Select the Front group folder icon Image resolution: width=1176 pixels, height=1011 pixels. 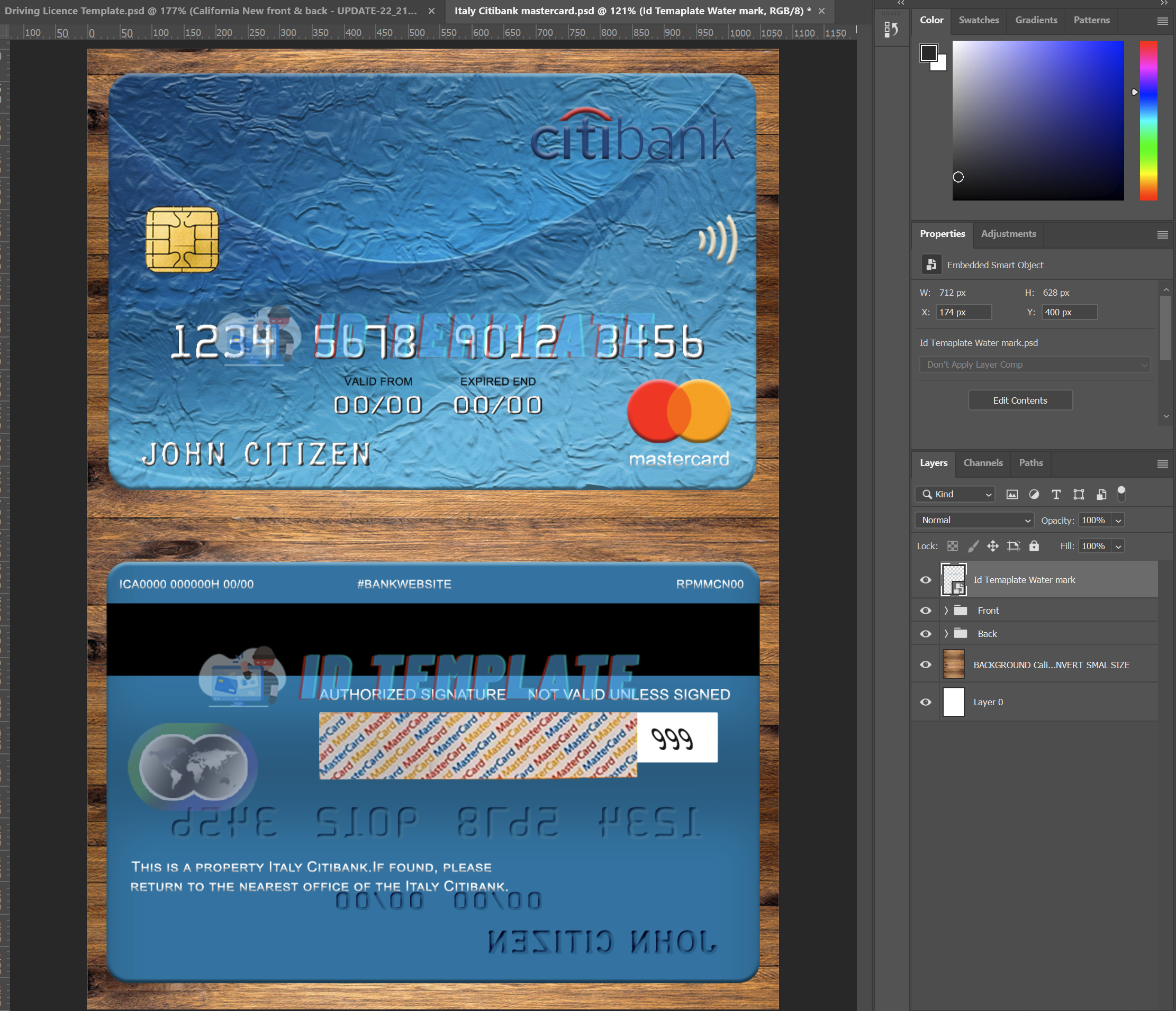960,611
